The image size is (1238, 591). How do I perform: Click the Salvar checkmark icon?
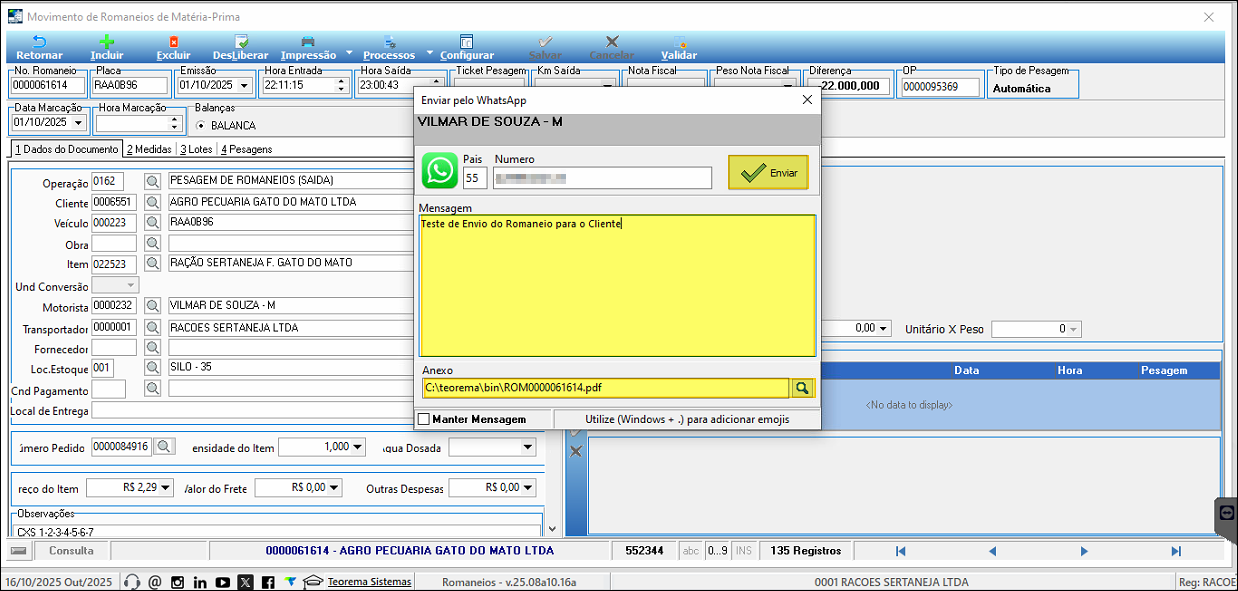pos(545,42)
